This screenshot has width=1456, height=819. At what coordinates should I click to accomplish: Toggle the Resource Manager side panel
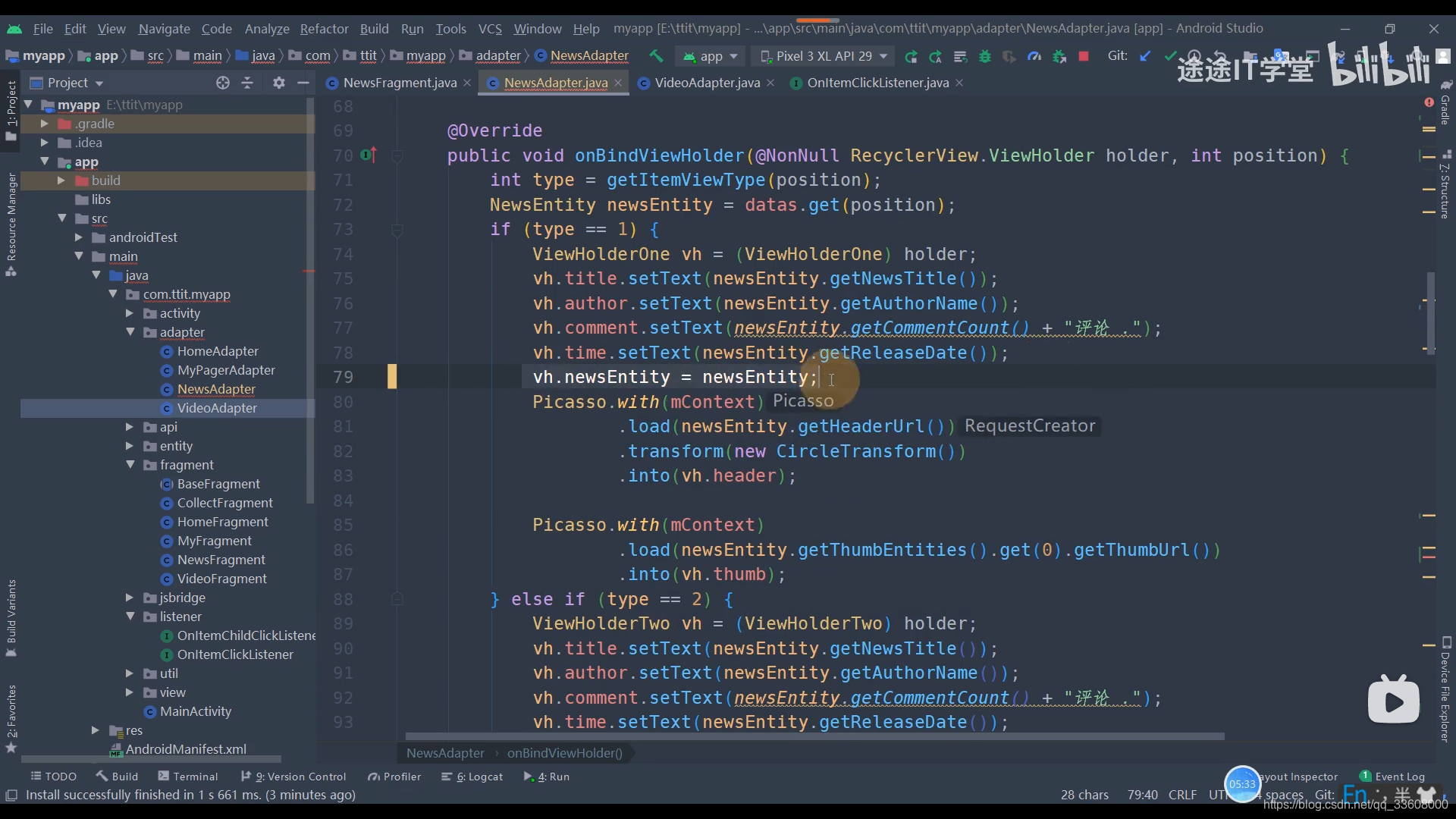pos(11,224)
